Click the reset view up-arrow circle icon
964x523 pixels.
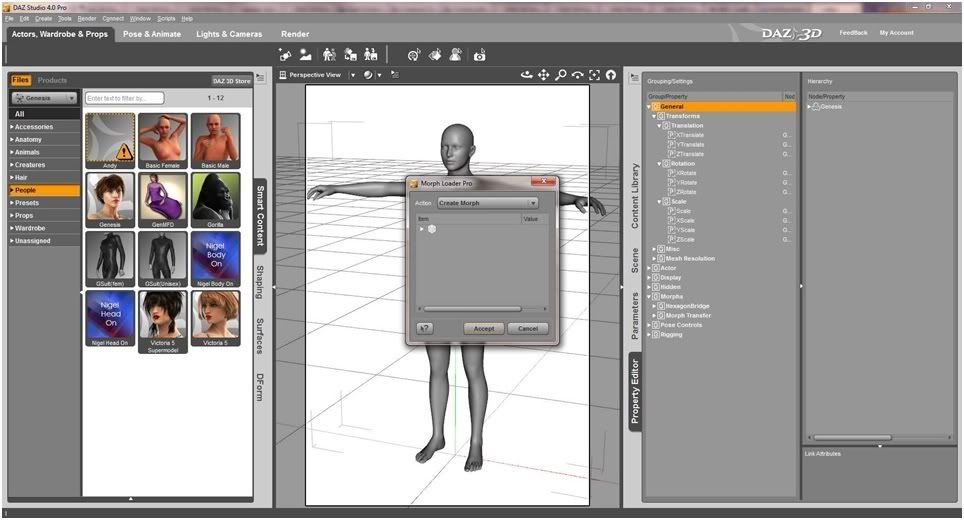[x=610, y=75]
